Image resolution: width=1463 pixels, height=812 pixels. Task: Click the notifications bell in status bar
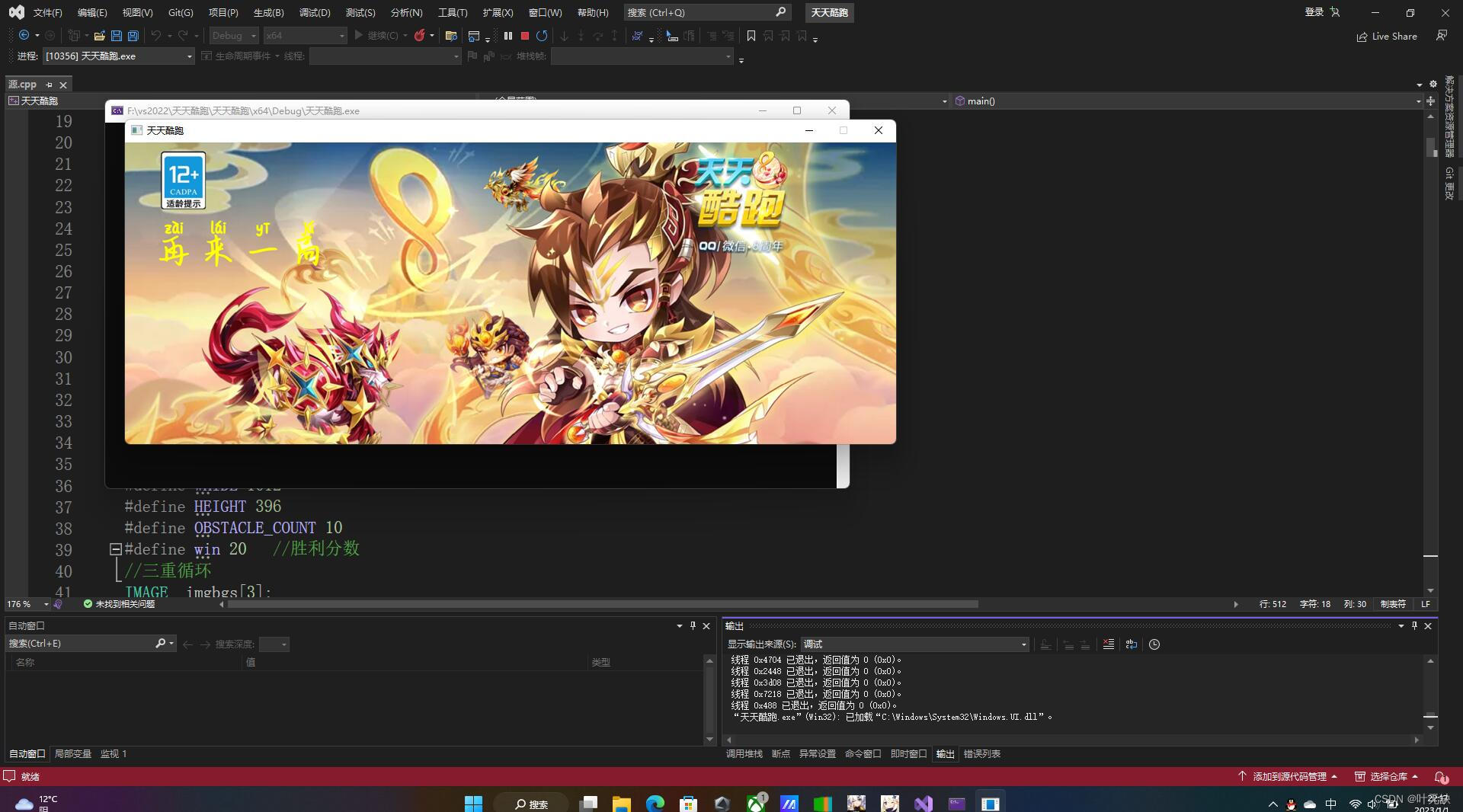click(x=1441, y=777)
